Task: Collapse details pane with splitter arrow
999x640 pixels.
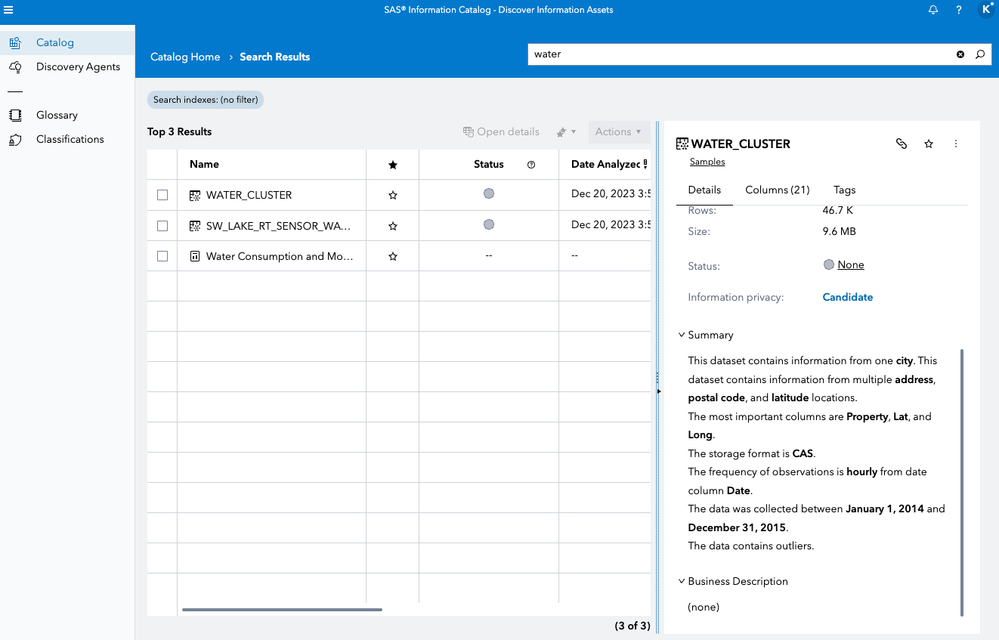Action: tap(658, 391)
